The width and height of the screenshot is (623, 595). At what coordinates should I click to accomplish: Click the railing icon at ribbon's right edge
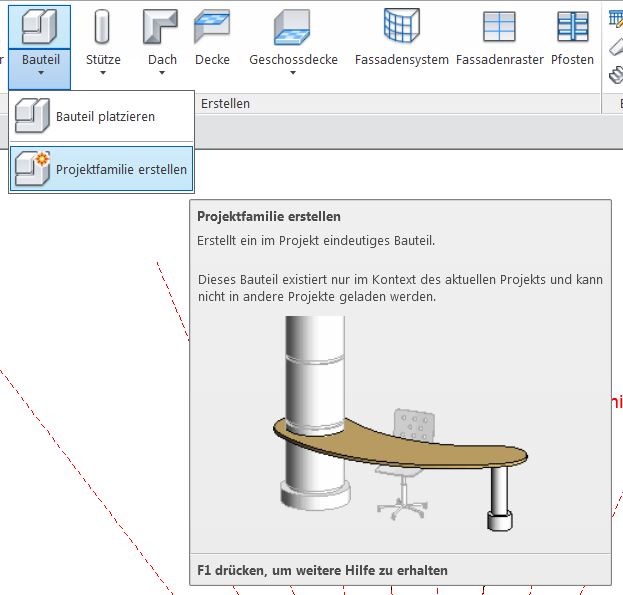click(615, 15)
